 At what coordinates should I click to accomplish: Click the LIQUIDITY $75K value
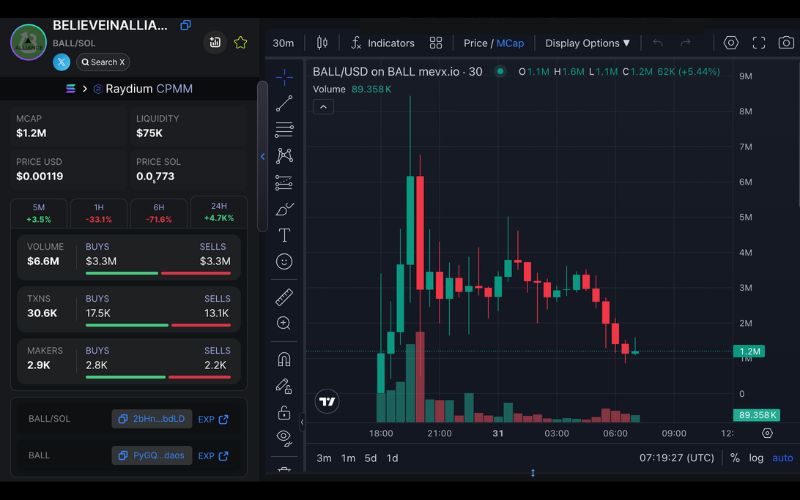click(149, 133)
